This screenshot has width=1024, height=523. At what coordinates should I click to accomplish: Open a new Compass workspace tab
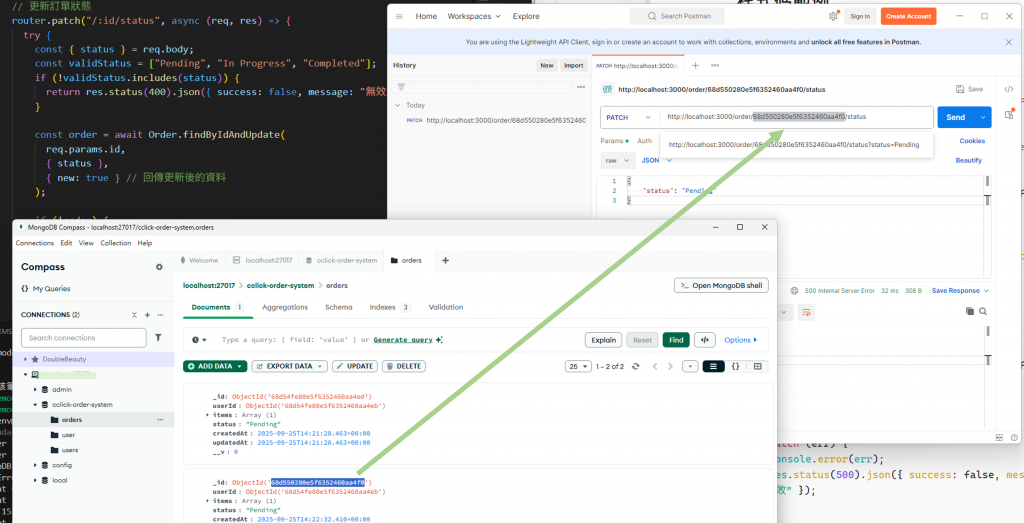[x=445, y=260]
